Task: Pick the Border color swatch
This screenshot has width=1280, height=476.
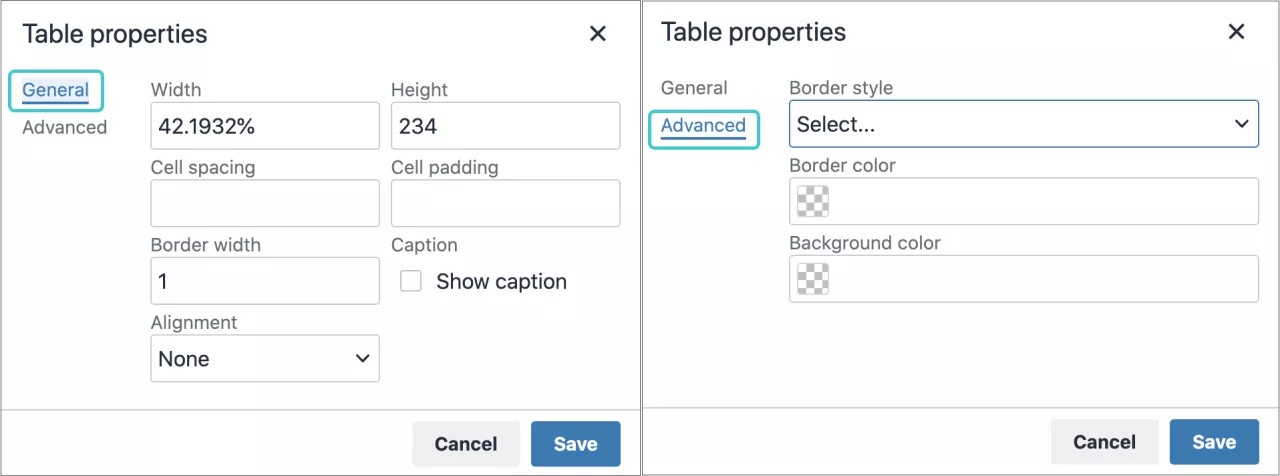Action: (813, 202)
